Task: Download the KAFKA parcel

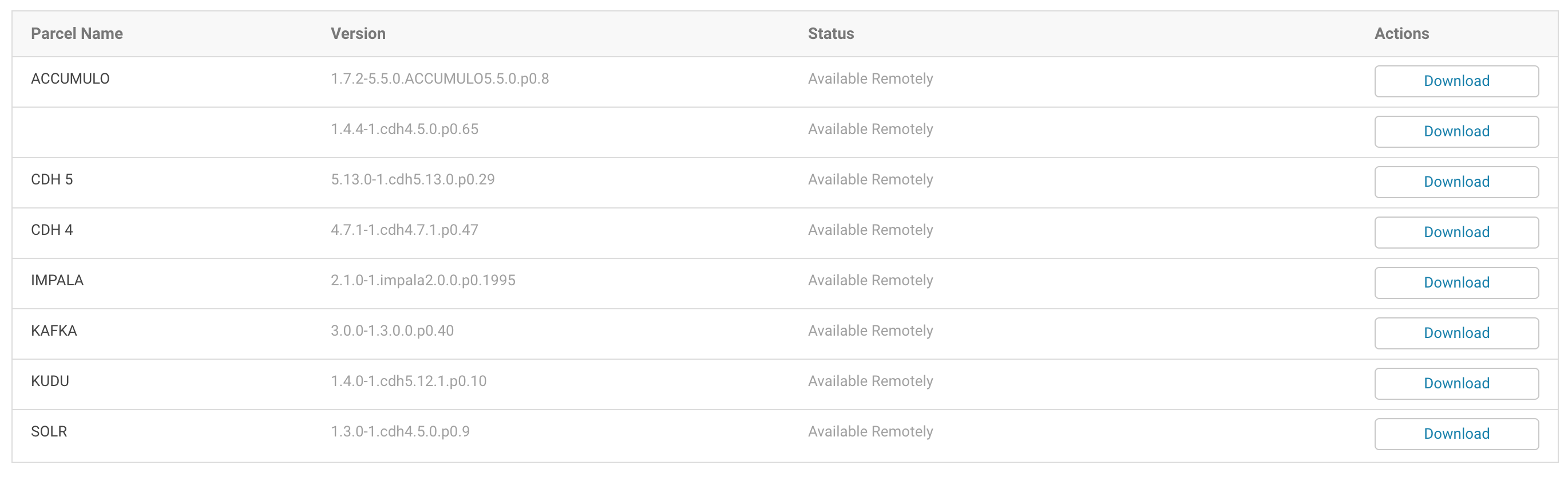Action: click(1456, 333)
